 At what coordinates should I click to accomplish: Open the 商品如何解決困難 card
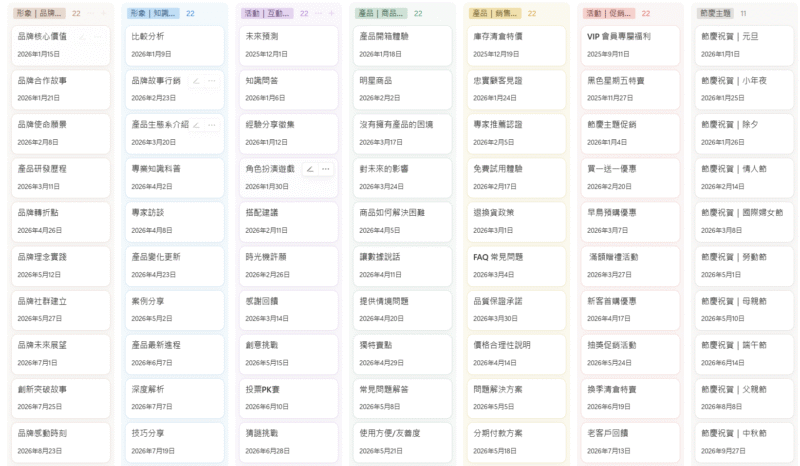click(403, 222)
